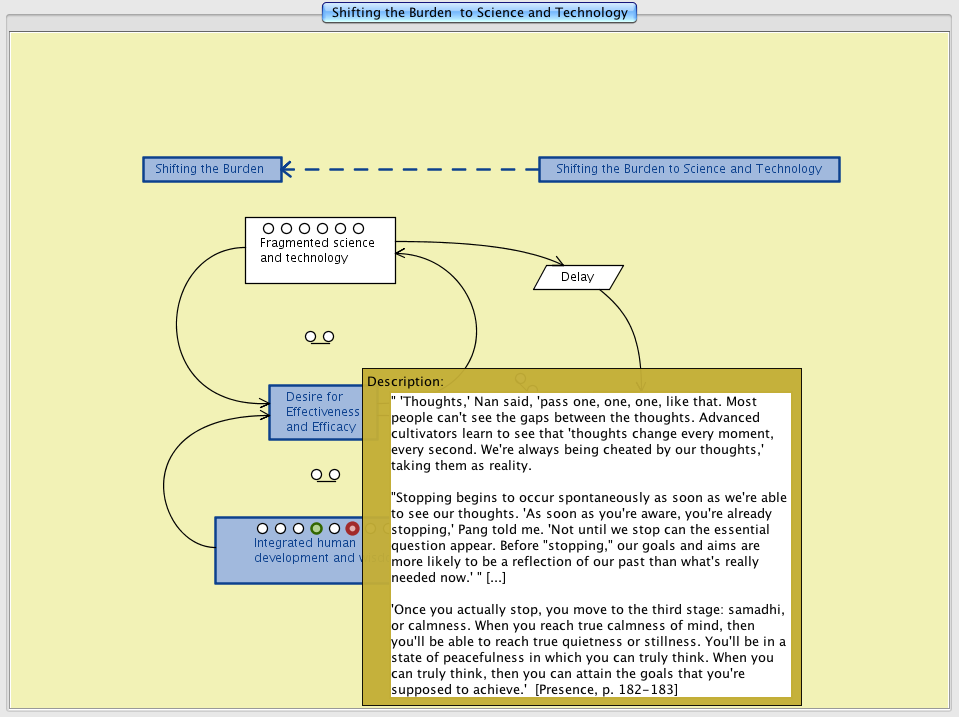Open 'Shifting the Burden to Science and Technology' node

point(688,169)
